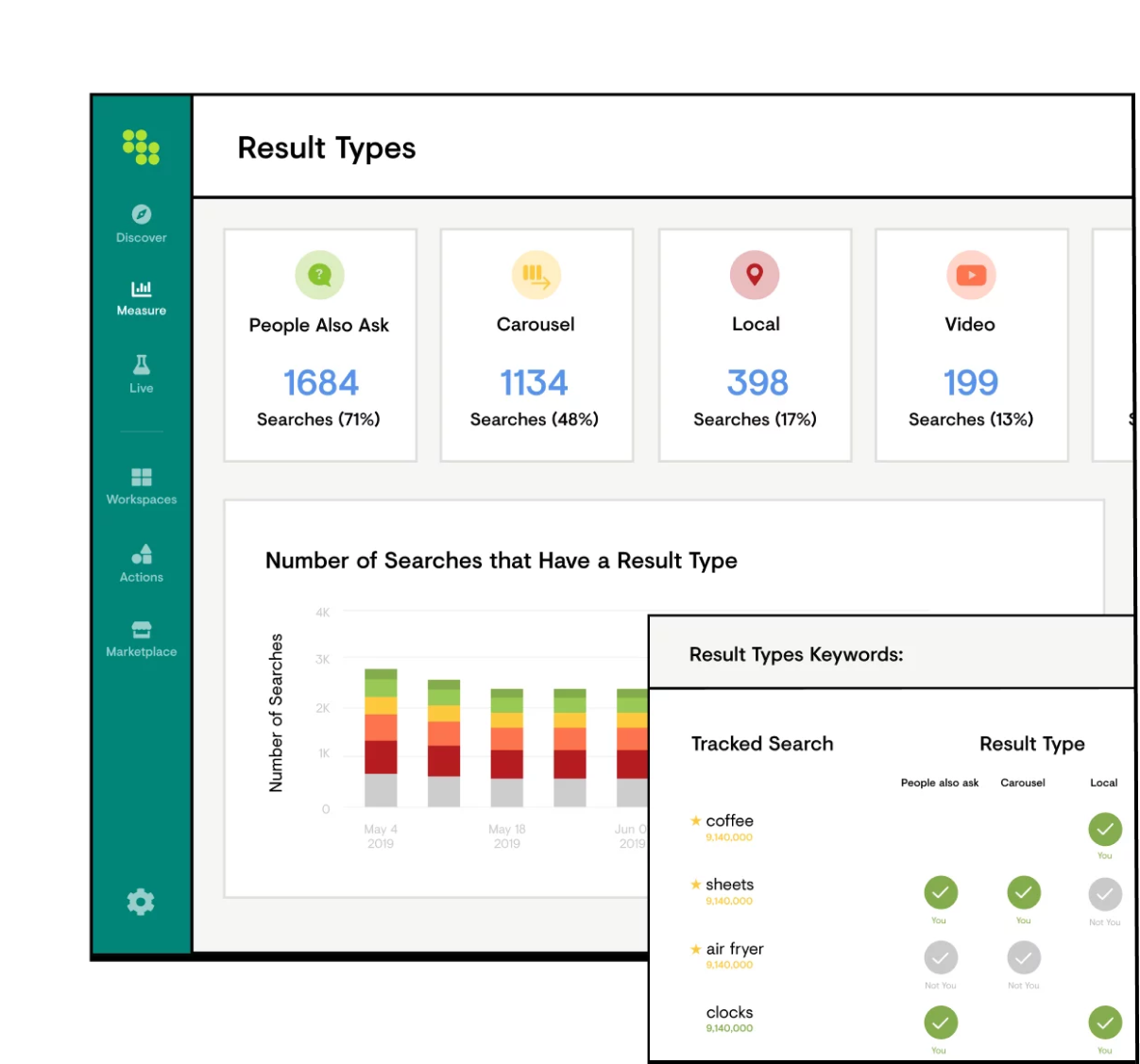Click the People also ask column header
1140x1064 pixels.
940,783
